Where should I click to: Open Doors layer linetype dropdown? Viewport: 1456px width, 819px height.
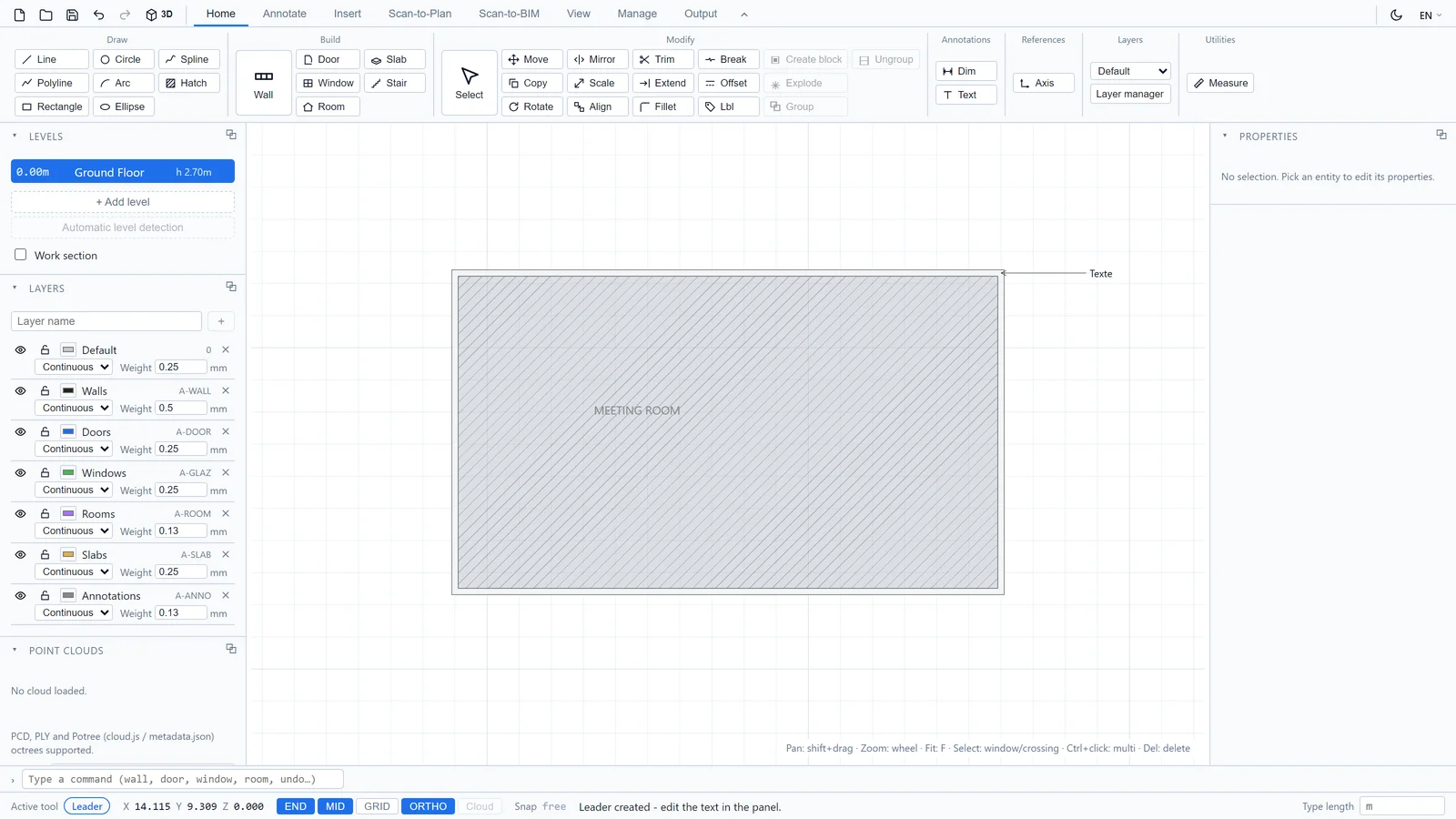74,449
